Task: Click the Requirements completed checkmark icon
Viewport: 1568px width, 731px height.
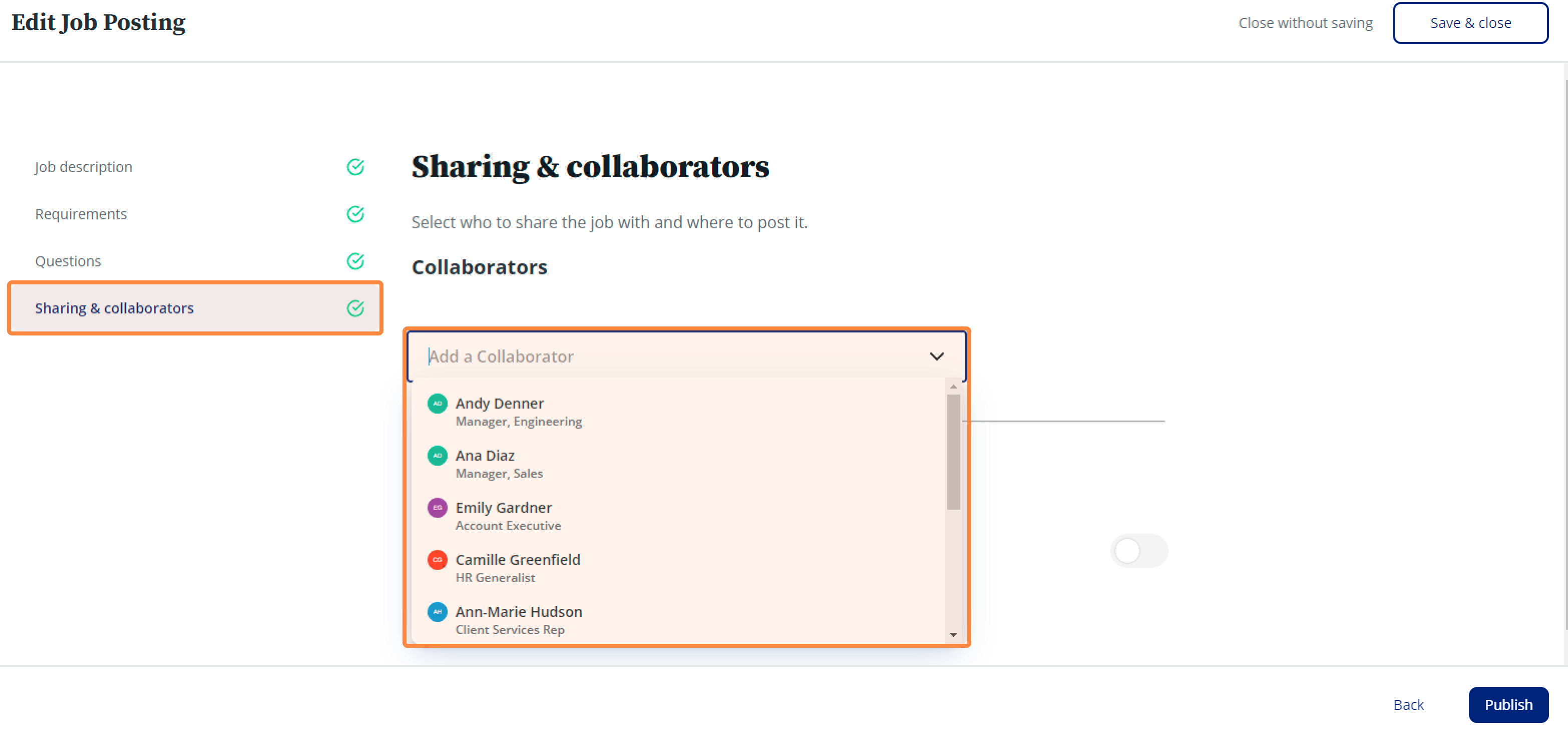Action: (355, 214)
